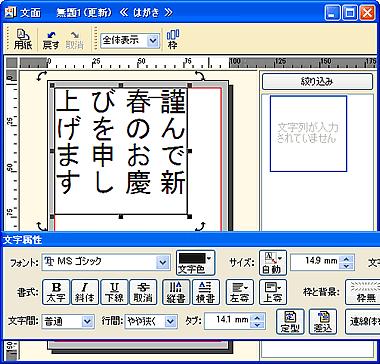Click the タブ 14.1 mm field
This screenshot has width=380, height=364.
[228, 321]
